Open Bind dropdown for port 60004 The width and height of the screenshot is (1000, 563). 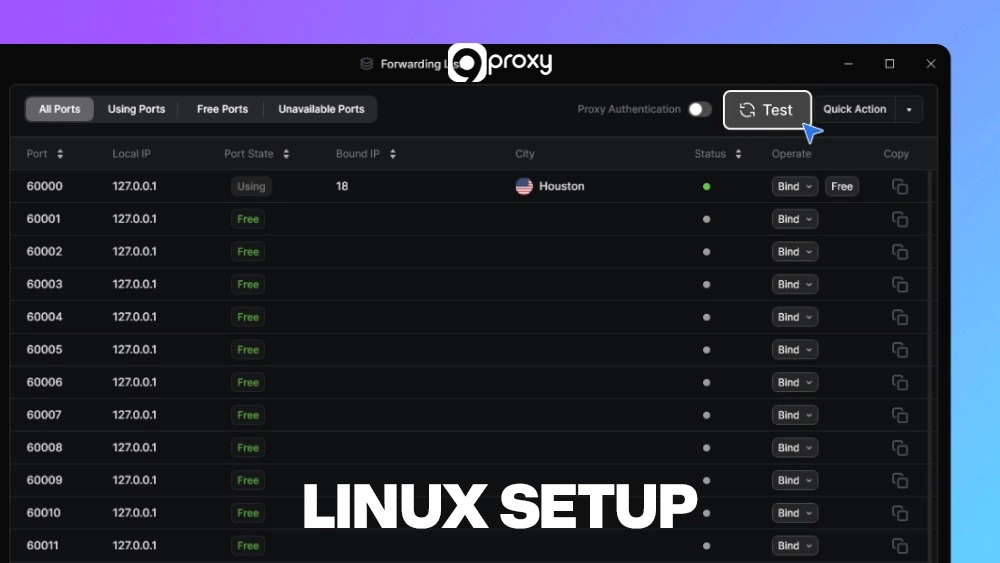coord(795,317)
